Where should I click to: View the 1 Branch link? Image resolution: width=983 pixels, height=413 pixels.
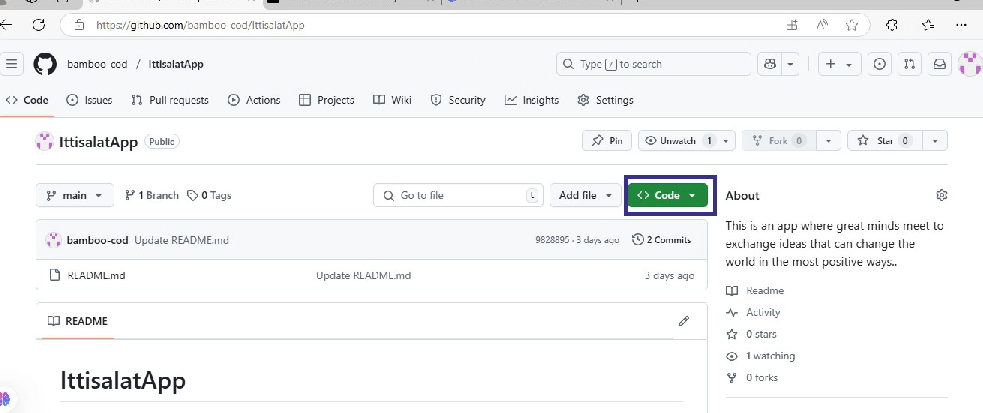(152, 196)
